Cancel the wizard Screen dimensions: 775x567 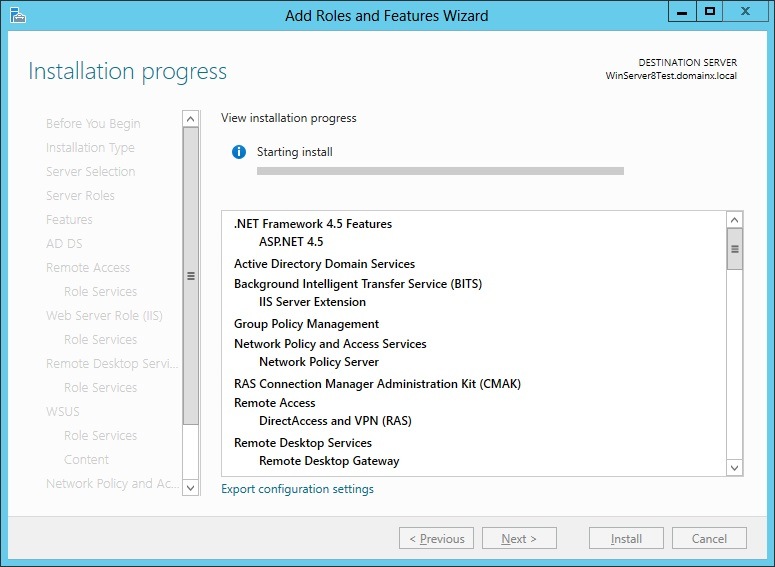(709, 538)
